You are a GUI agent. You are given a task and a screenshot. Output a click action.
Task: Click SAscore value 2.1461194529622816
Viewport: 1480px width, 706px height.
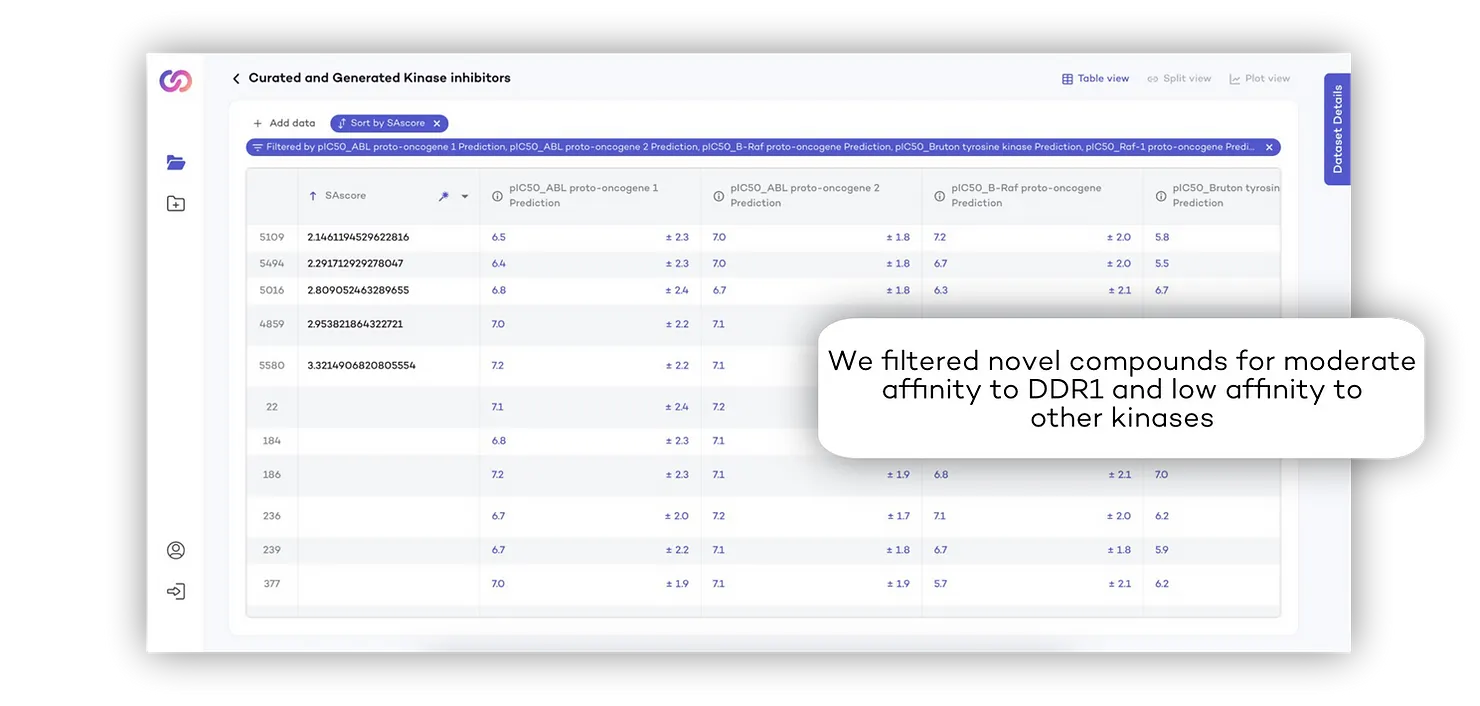point(358,237)
